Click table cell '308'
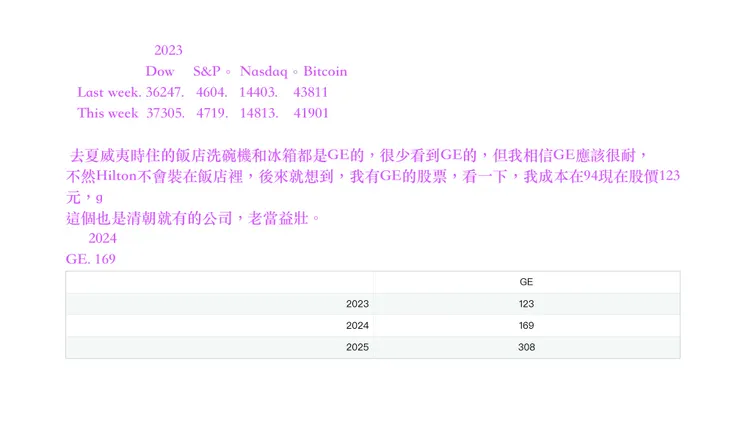Screen dimensions: 740x427 (526, 347)
